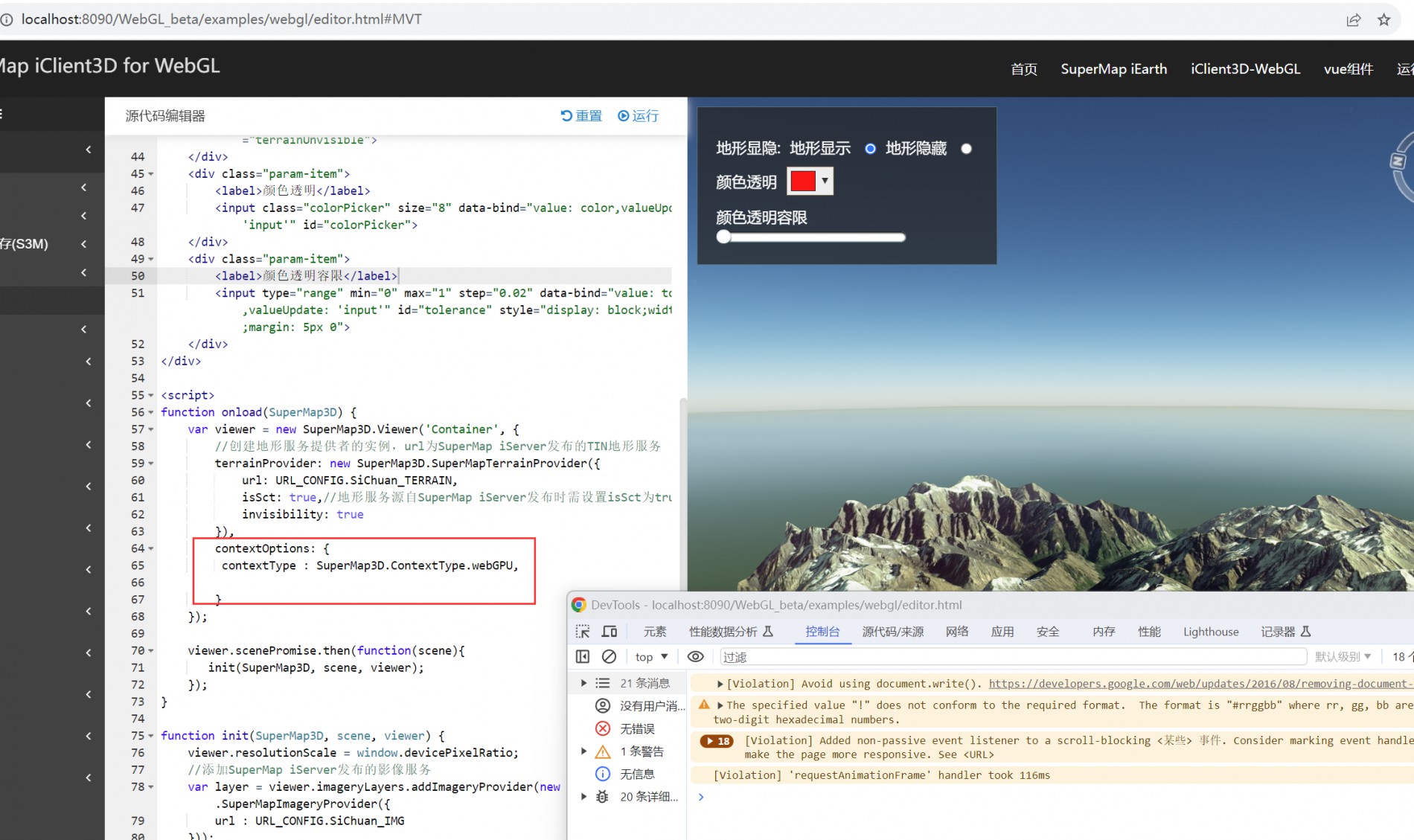Switch to the 元素 DevTools tab

655,632
